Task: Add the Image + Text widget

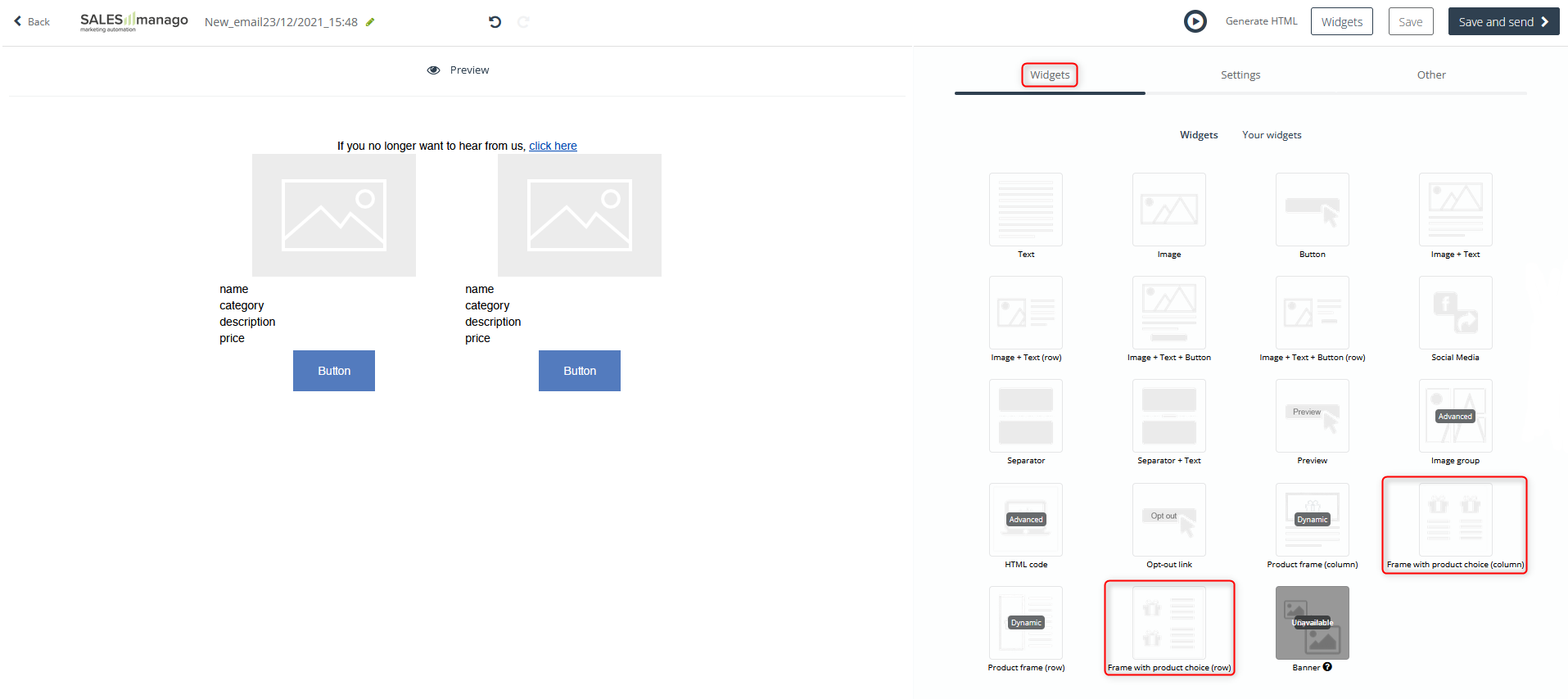Action: tap(1456, 210)
